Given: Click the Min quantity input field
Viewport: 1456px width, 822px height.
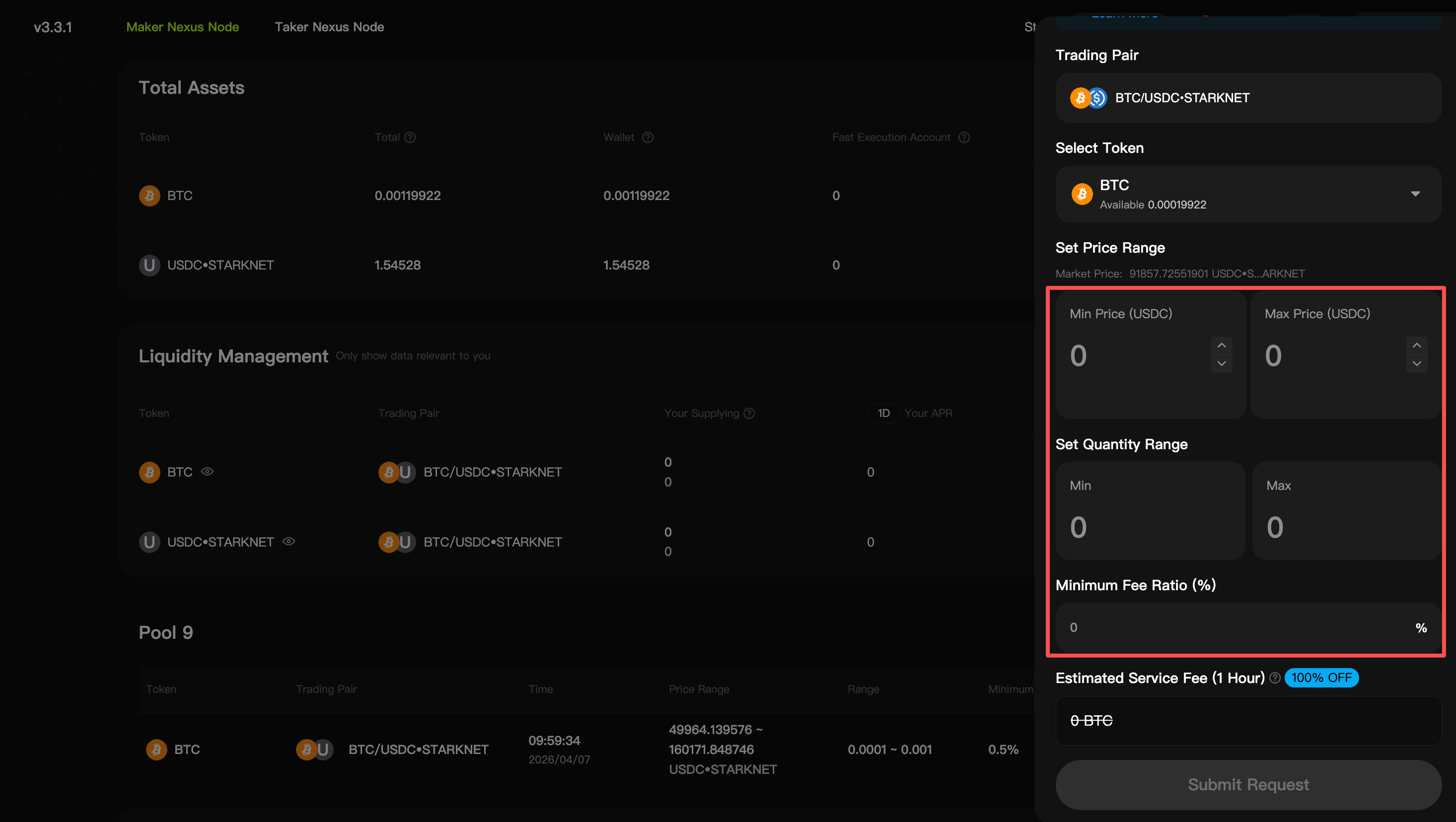Looking at the screenshot, I should [x=1150, y=511].
